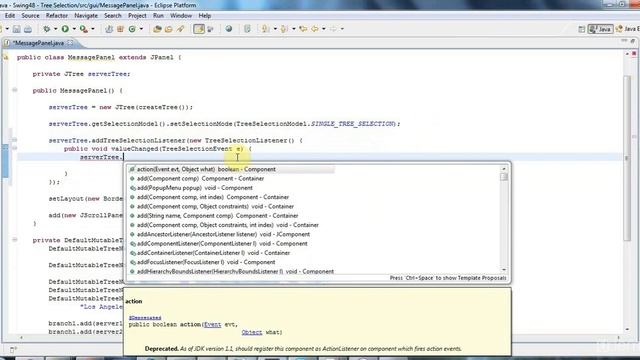Click the green Run button

tap(65, 29)
